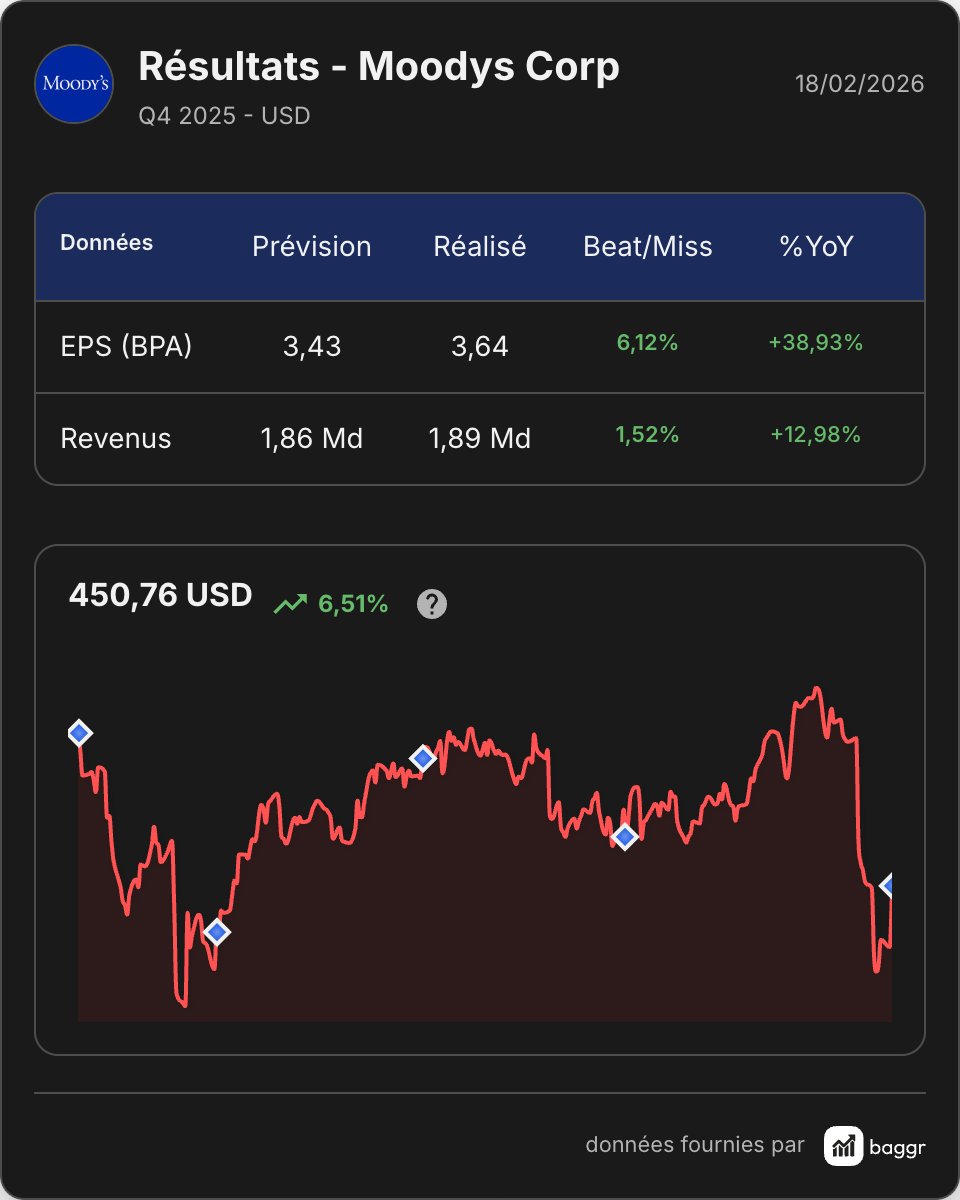The image size is (960, 1200).
Task: Click the Résultats - Moodys Corp title
Action: [379, 67]
